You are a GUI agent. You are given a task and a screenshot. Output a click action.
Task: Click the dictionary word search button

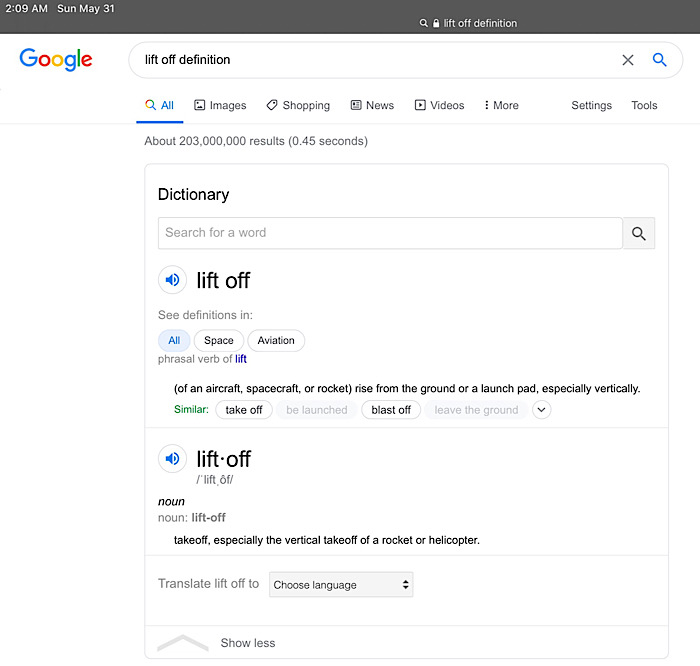(x=639, y=233)
